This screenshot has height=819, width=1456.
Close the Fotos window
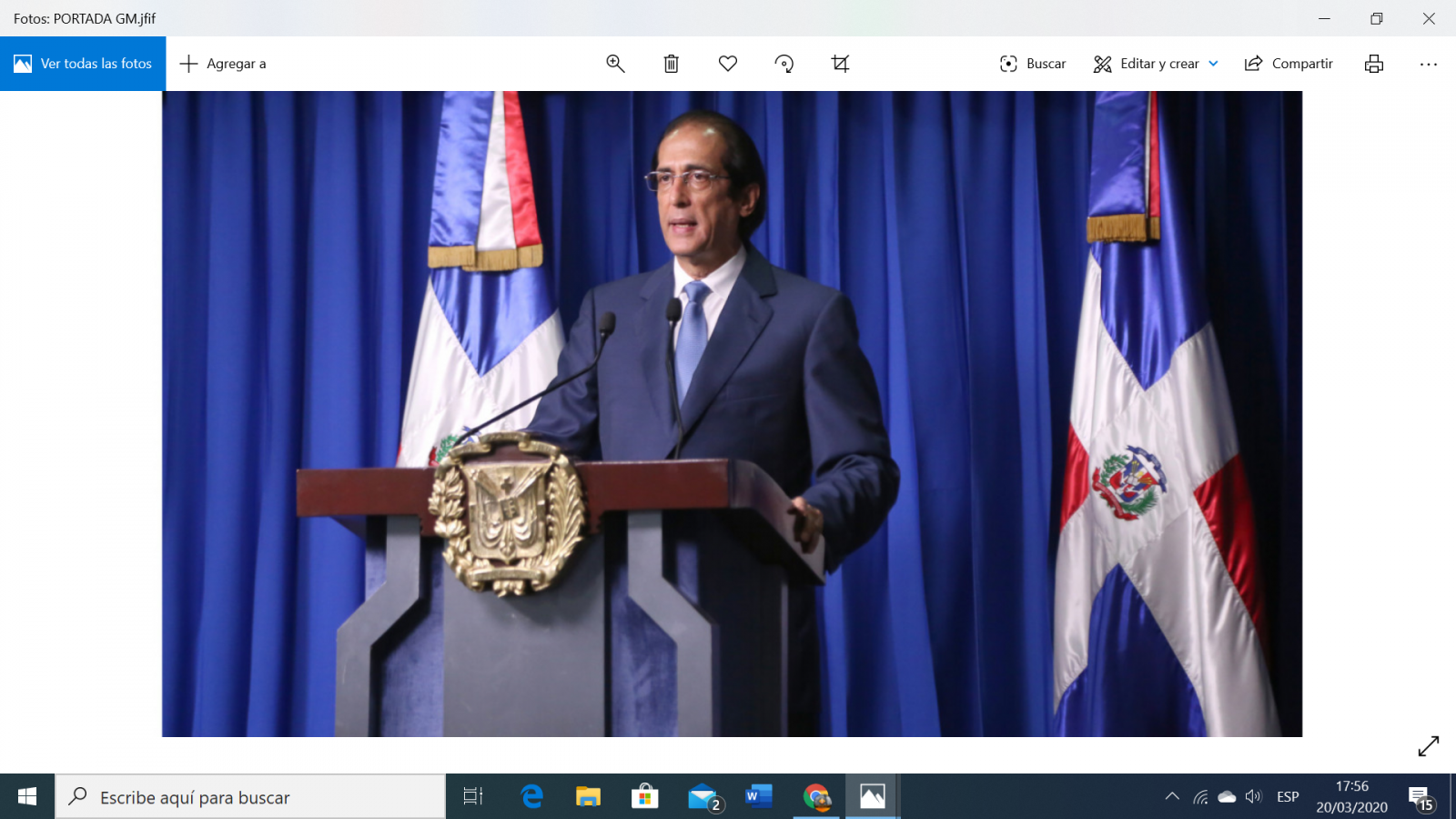1429,18
